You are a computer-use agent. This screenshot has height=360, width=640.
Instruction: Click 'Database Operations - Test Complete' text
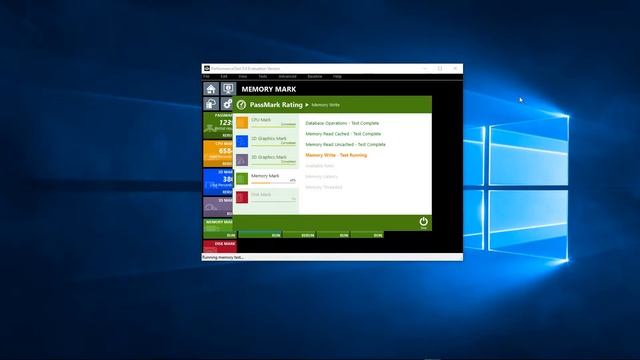tap(342, 123)
